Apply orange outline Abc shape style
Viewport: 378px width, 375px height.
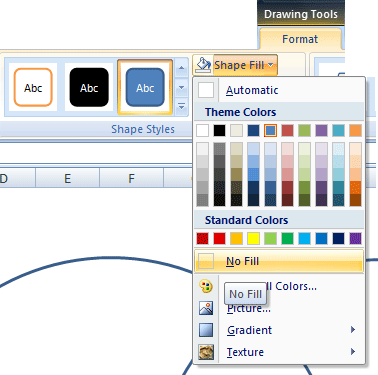click(x=33, y=87)
